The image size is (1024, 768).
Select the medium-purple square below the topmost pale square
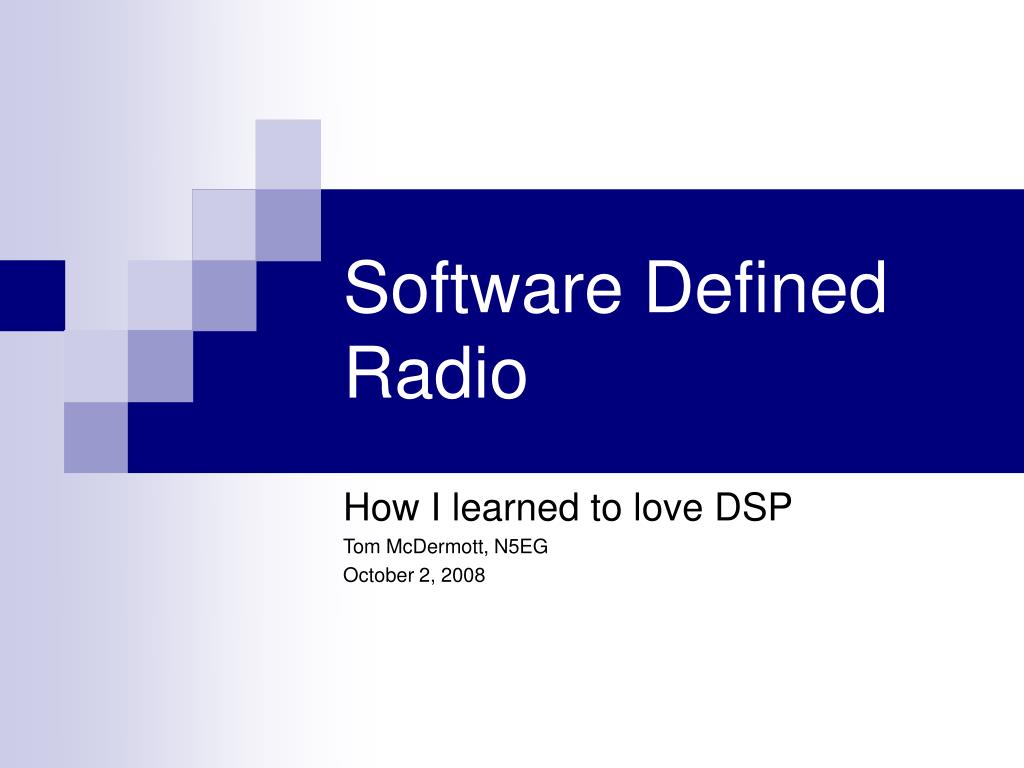click(288, 225)
